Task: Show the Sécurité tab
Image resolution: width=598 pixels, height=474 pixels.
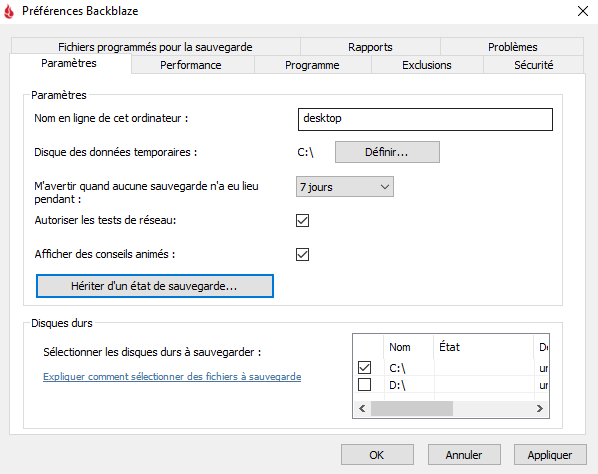Action: pyautogui.click(x=534, y=65)
